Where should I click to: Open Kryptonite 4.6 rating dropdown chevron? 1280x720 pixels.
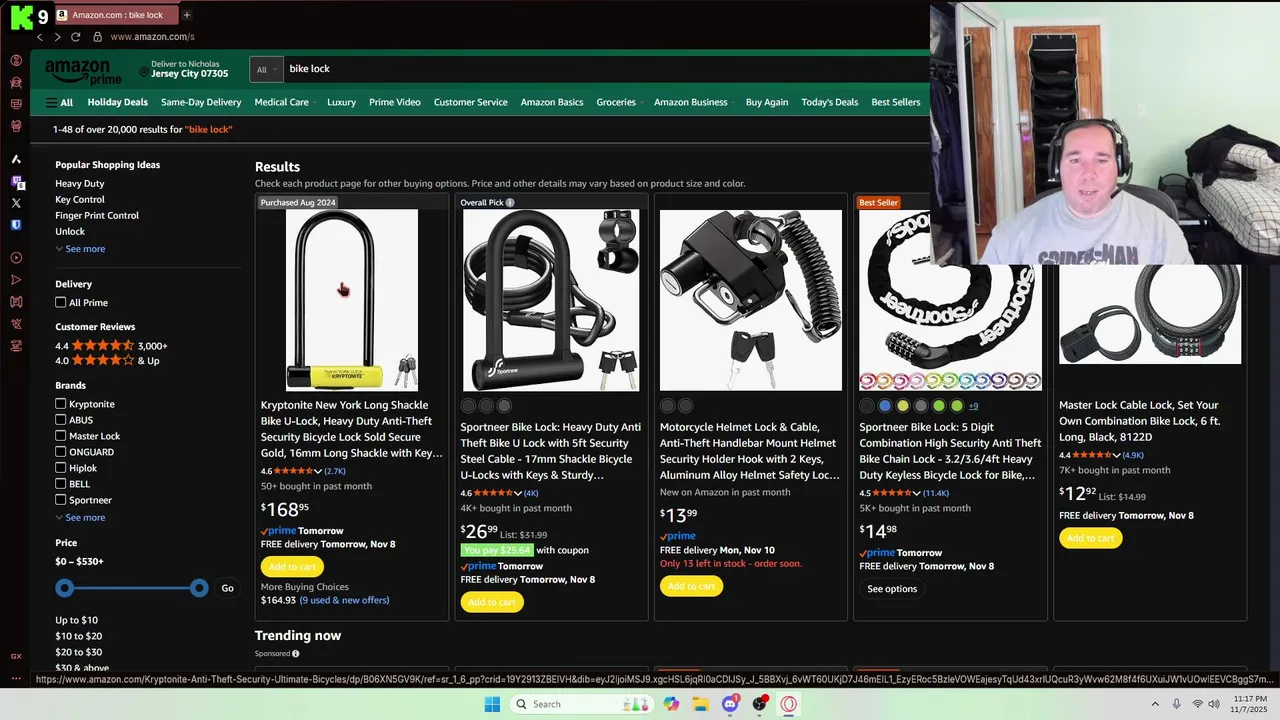point(318,471)
